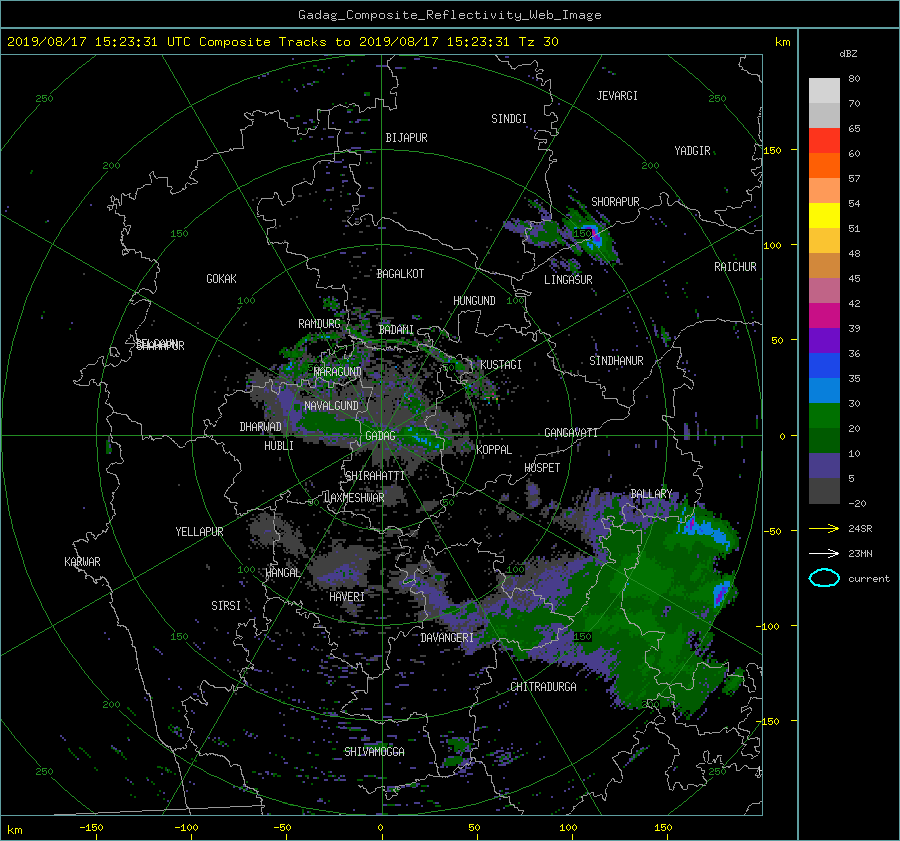Click the NAVALGUND city label
Image resolution: width=900 pixels, height=841 pixels.
pyautogui.click(x=331, y=406)
